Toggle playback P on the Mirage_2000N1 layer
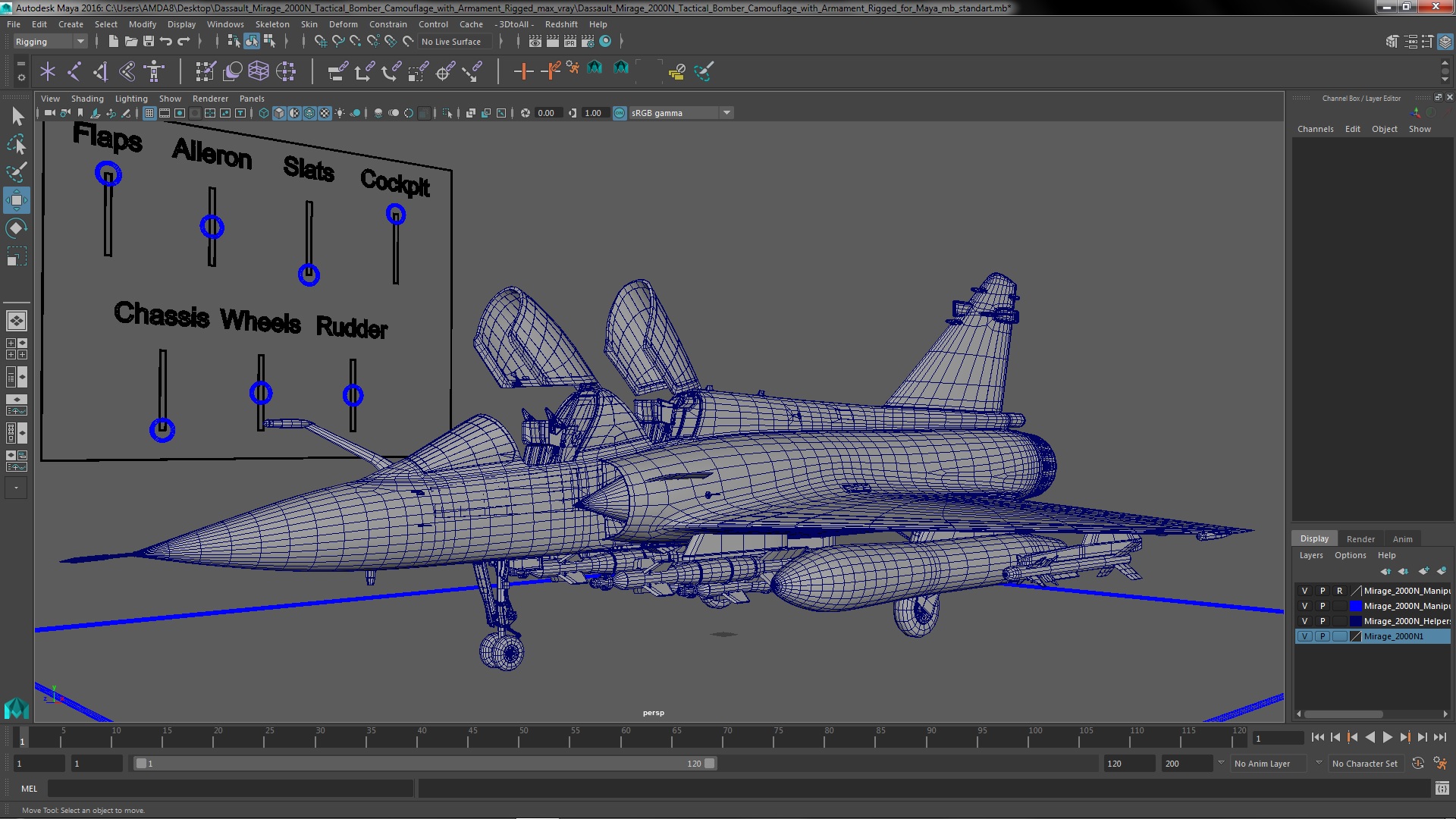1456x819 pixels. pos(1322,637)
